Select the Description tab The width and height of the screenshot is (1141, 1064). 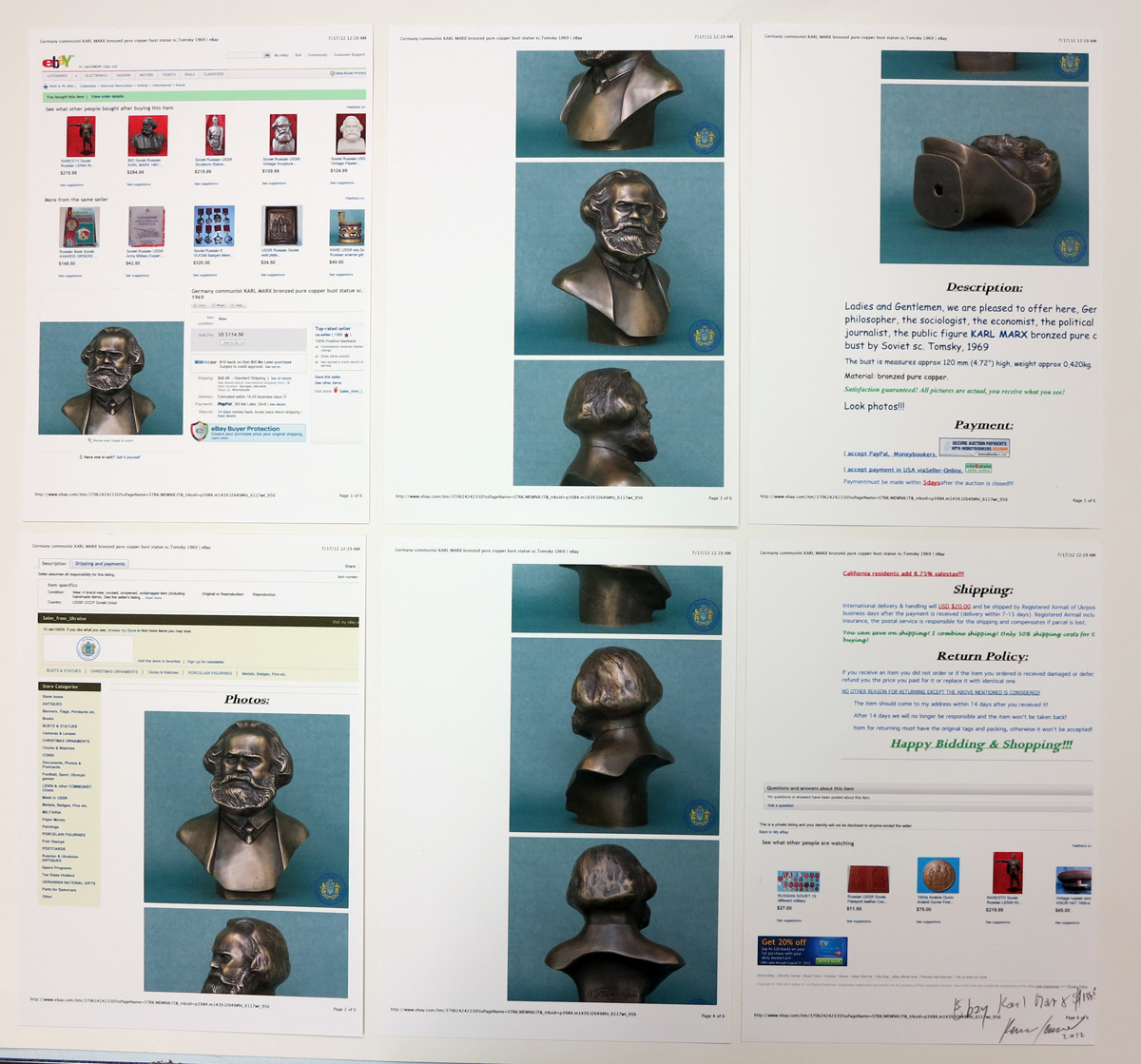coord(54,564)
